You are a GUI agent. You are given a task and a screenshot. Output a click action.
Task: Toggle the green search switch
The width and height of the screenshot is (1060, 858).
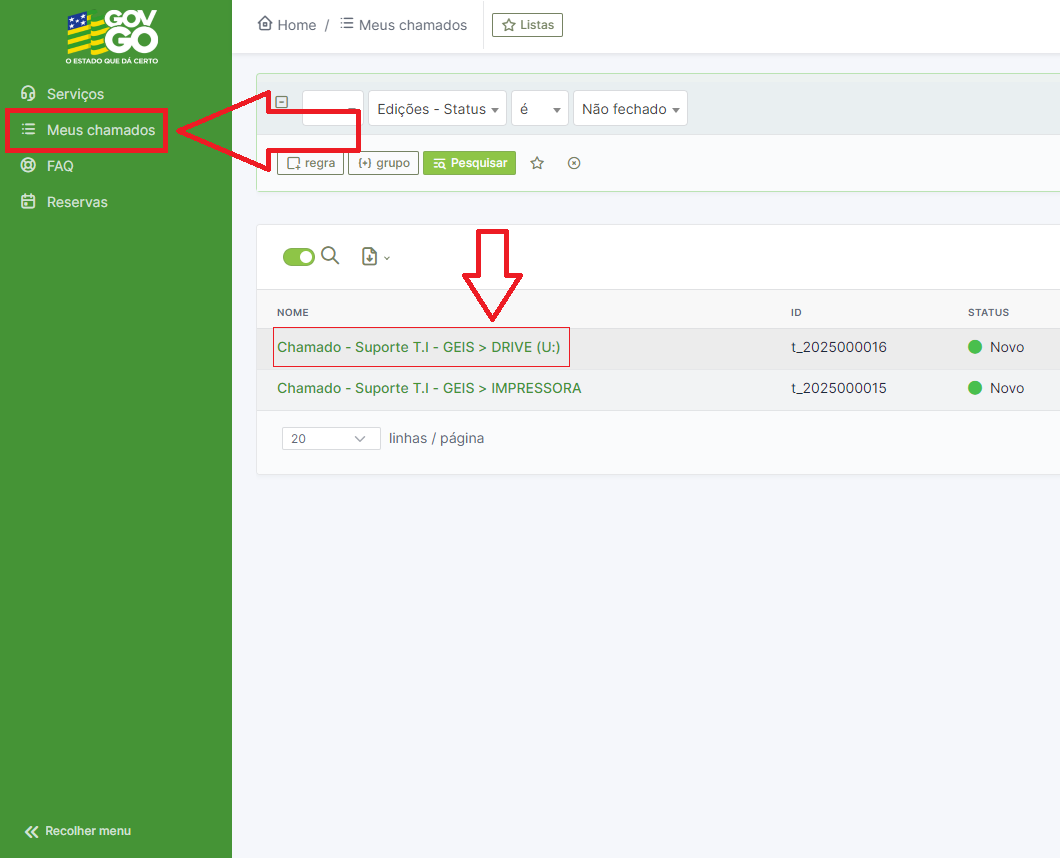click(299, 257)
